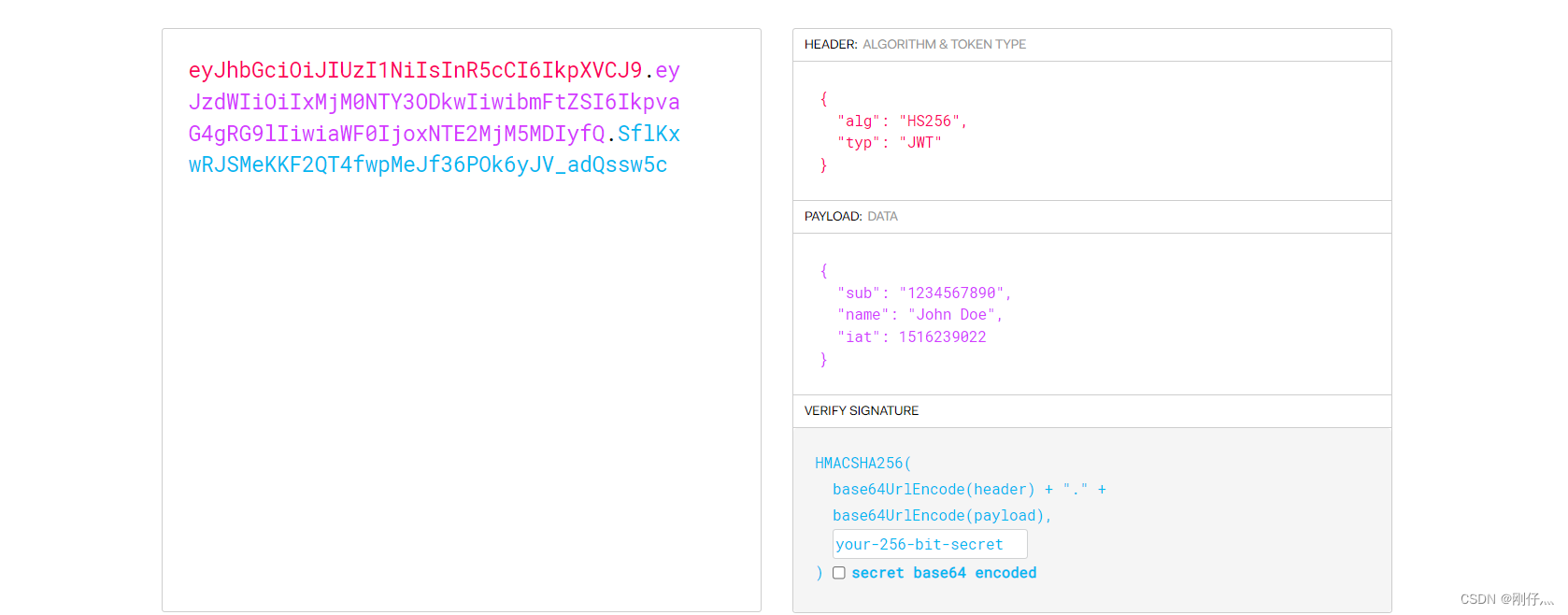Screen dimensions: 1568x615
Task: Click the "typ": "JWT" line
Action: pyautogui.click(x=890, y=142)
